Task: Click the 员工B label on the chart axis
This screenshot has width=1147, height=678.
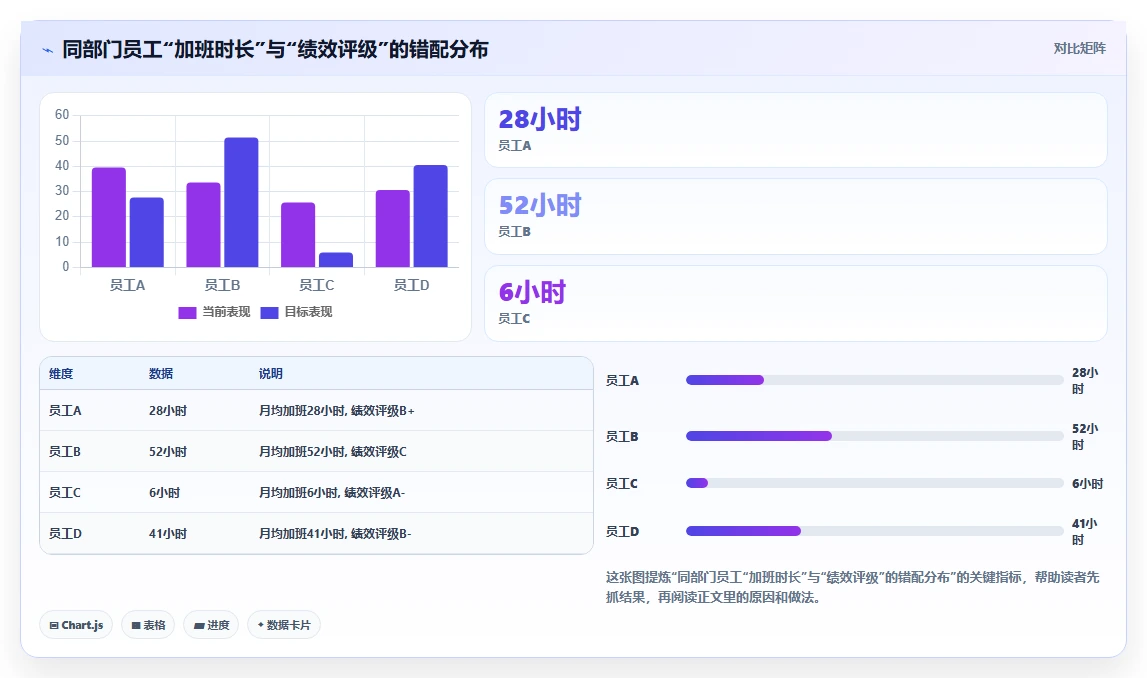Action: point(222,285)
